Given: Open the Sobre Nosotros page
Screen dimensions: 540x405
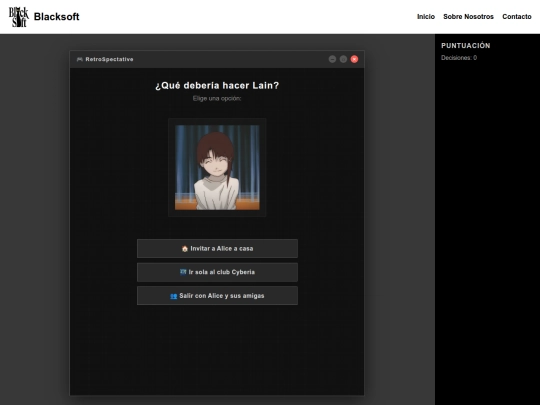Looking at the screenshot, I should point(468,17).
